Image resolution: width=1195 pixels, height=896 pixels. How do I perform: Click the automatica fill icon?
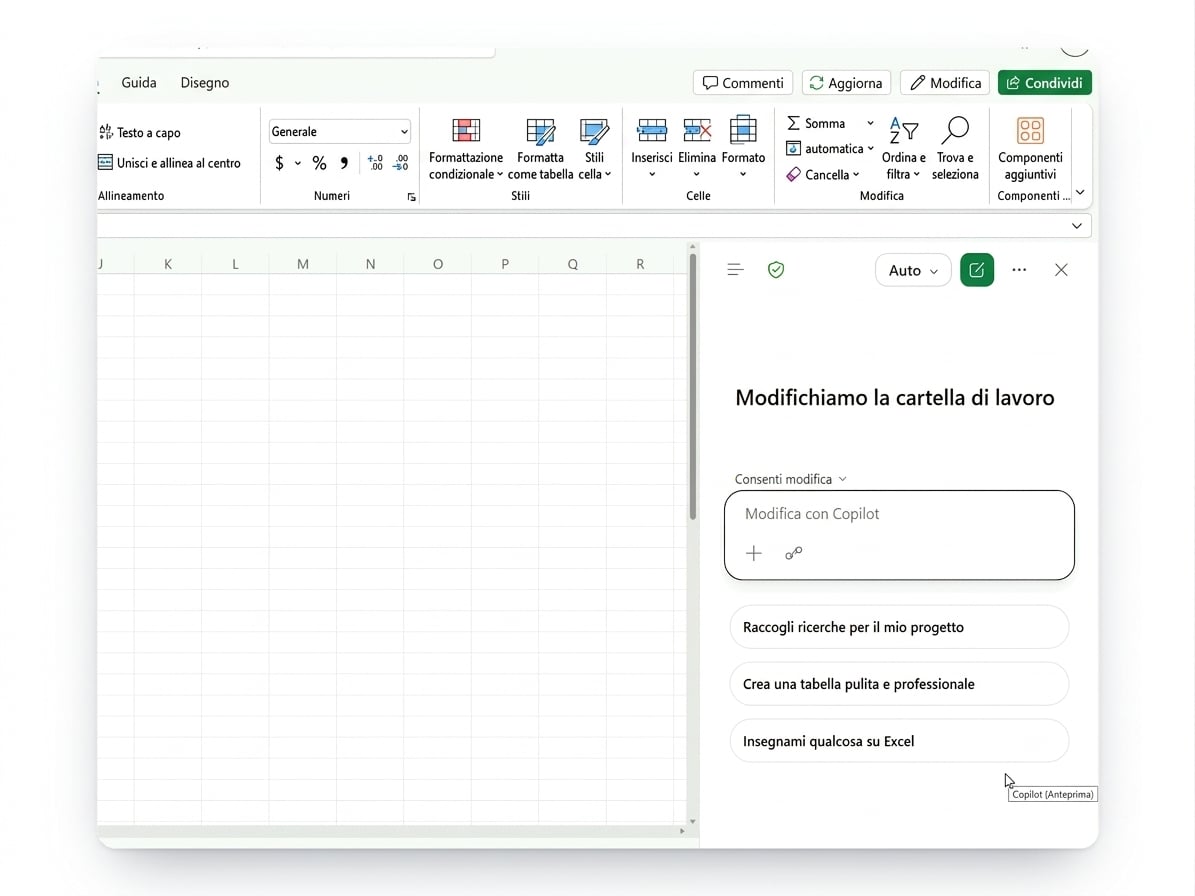tap(793, 148)
